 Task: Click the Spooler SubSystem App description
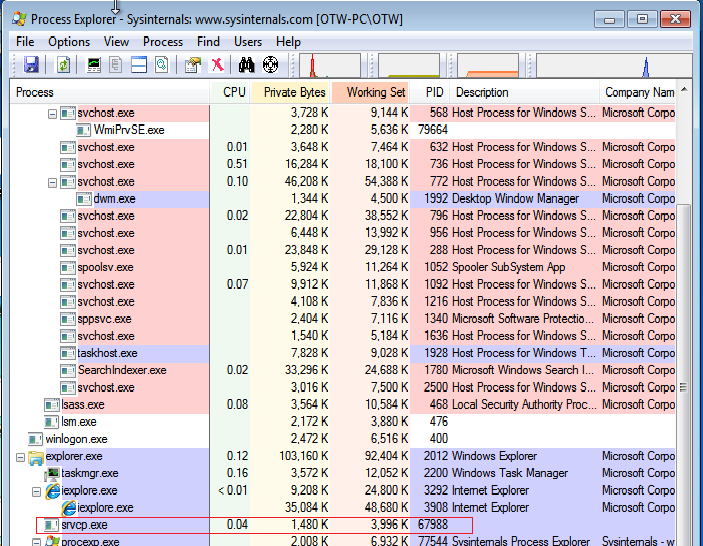[508, 267]
